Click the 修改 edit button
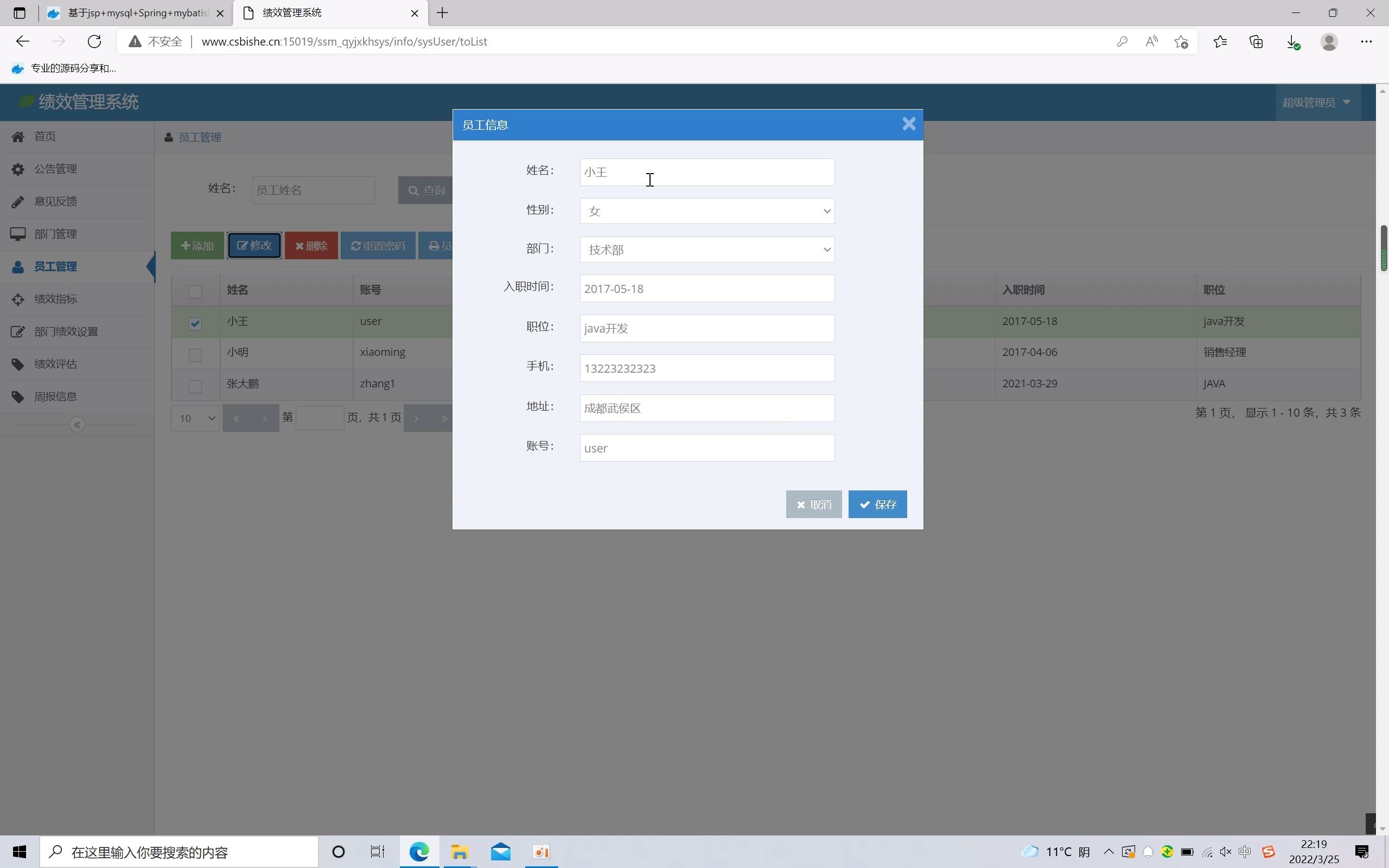The height and width of the screenshot is (868, 1389). pyautogui.click(x=254, y=246)
